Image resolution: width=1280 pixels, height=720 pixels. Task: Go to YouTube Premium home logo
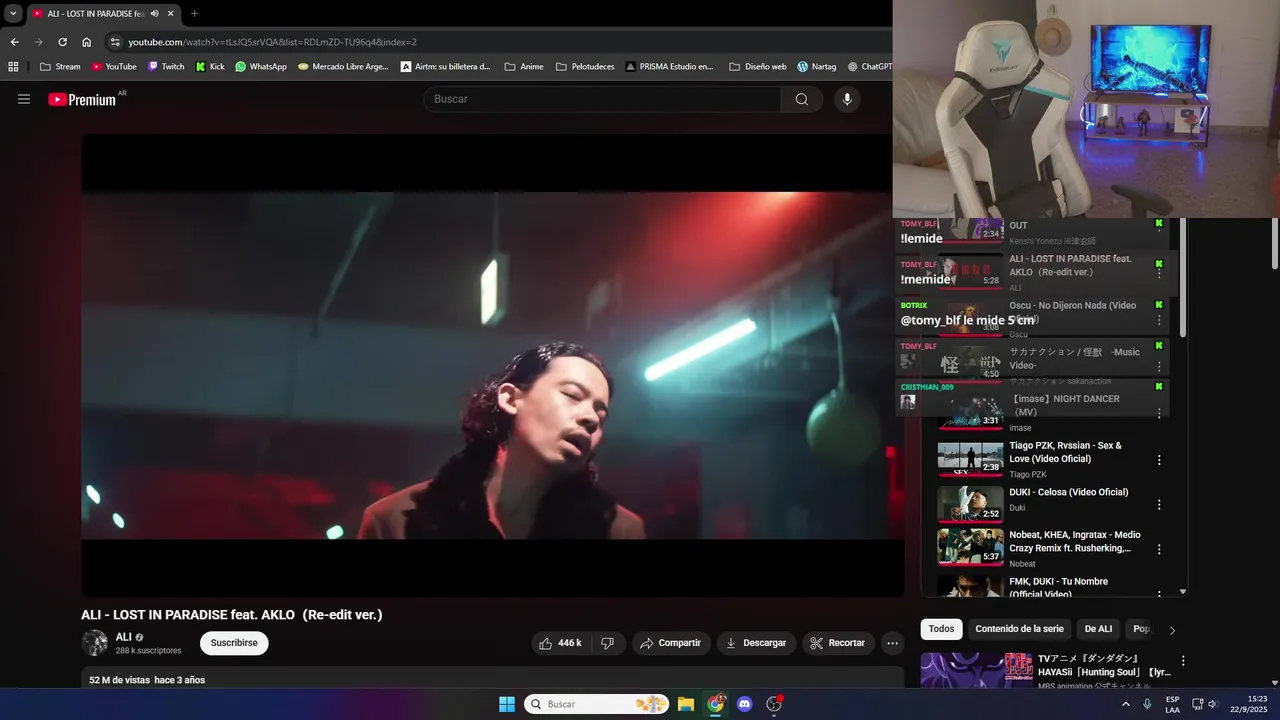click(82, 99)
